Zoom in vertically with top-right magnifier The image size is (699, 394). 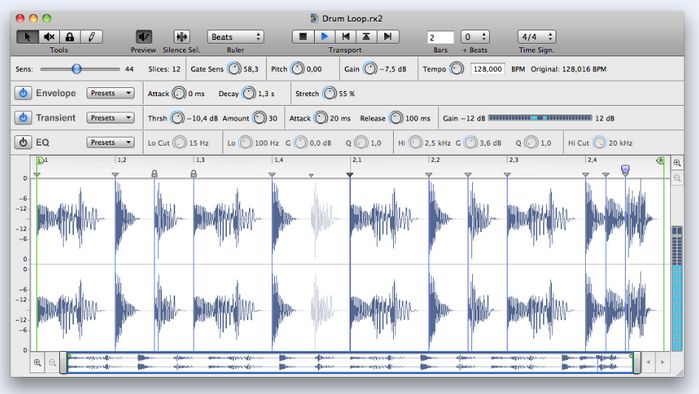677,163
